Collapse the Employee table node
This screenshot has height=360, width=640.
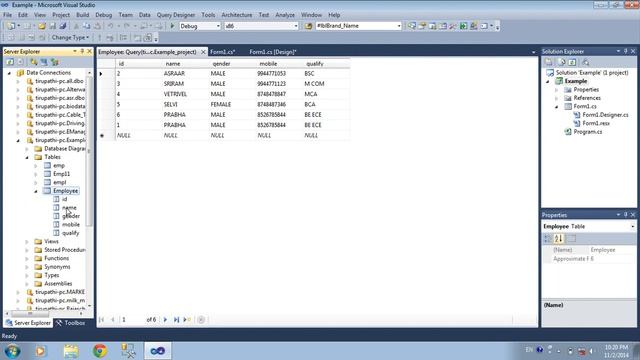coord(36,191)
